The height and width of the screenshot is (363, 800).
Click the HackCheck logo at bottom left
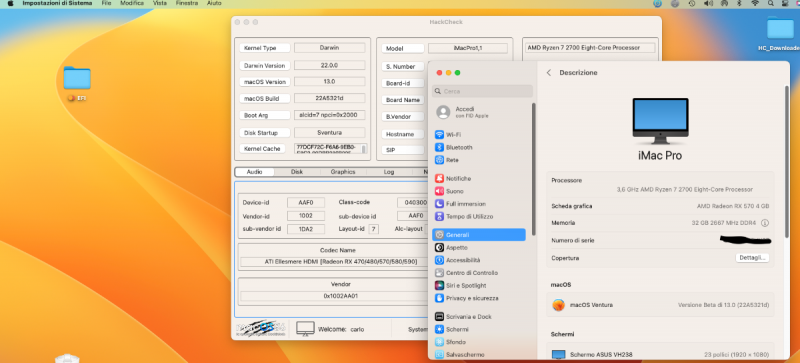(260, 329)
